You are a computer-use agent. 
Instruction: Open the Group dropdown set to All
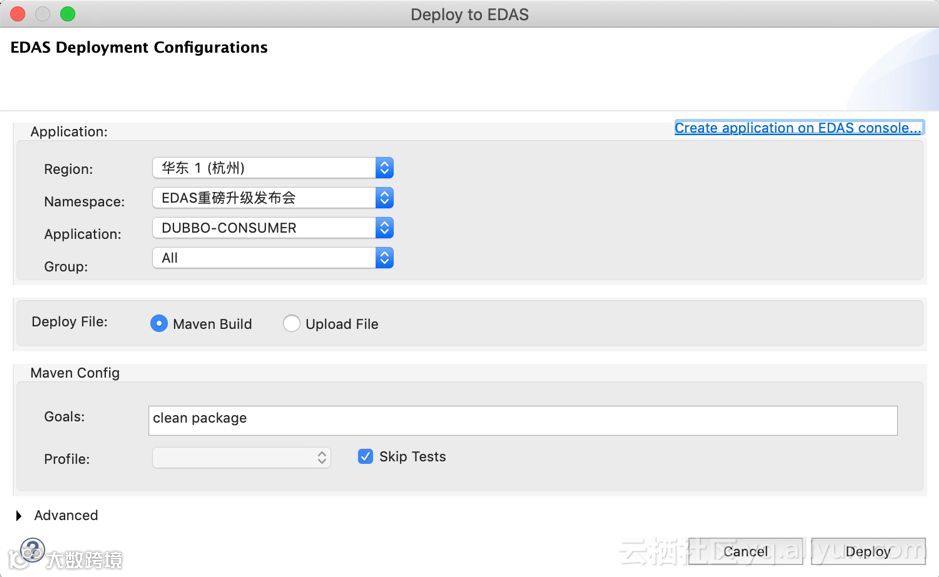272,258
